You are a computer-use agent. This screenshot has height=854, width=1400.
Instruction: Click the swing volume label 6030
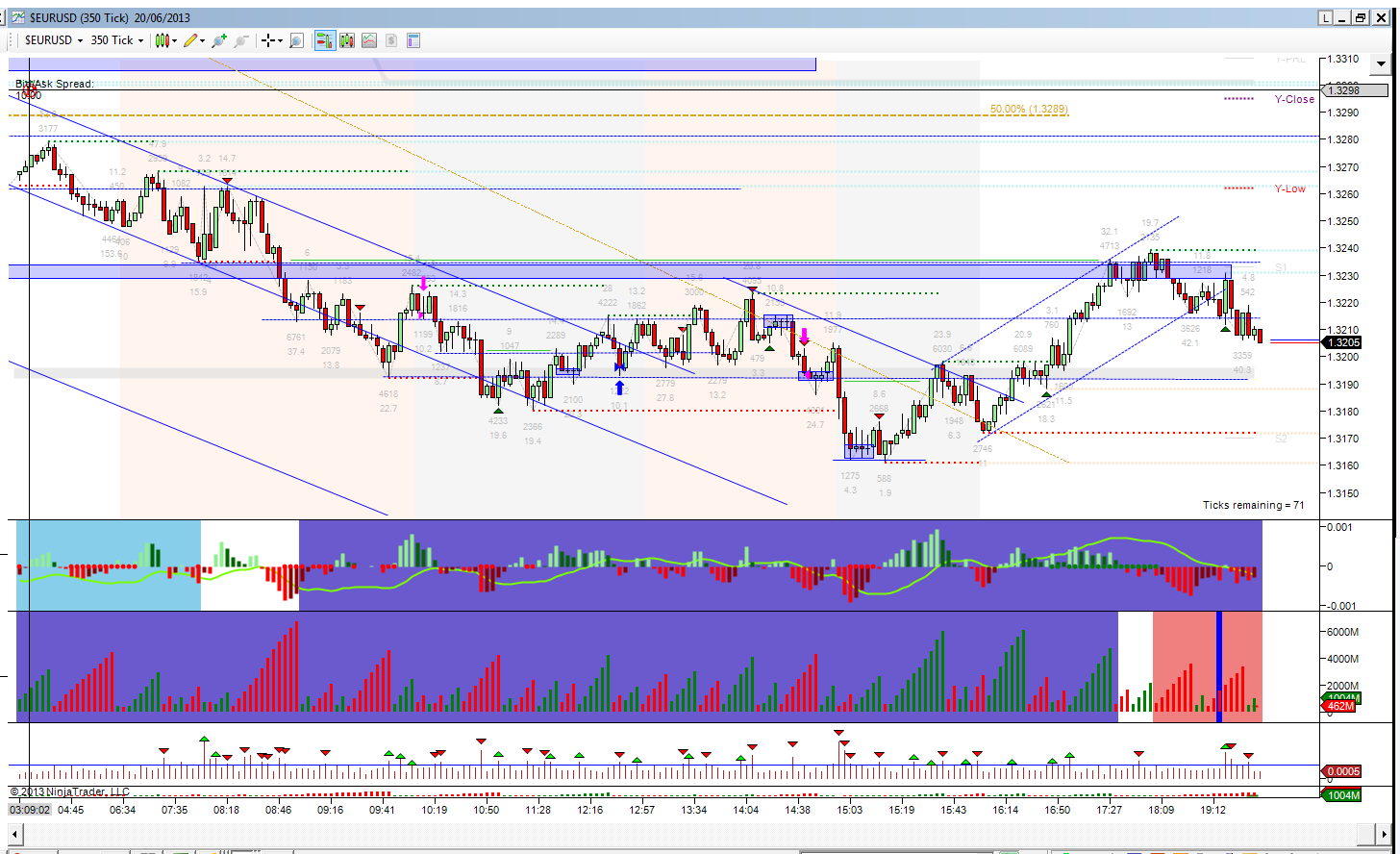point(942,349)
